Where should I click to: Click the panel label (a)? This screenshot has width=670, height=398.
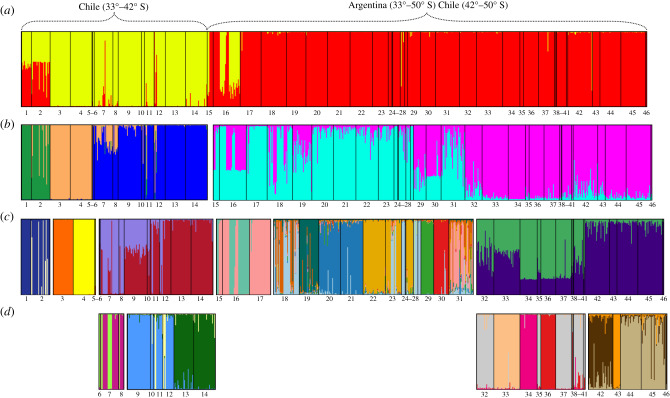click(8, 11)
